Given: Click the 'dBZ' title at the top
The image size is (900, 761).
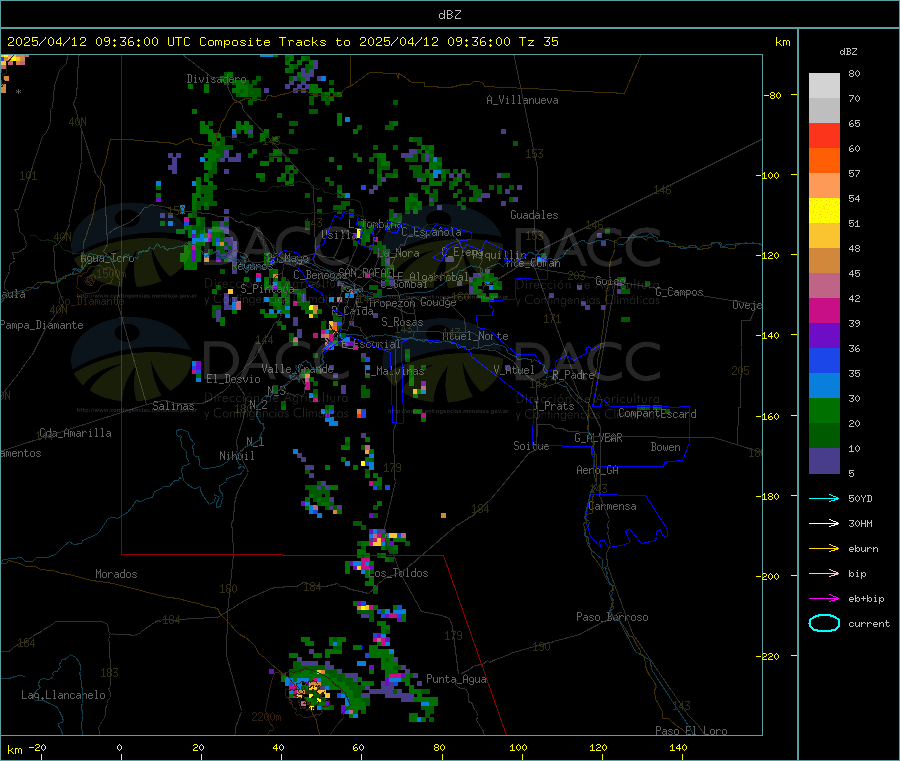Looking at the screenshot, I should click(449, 15).
